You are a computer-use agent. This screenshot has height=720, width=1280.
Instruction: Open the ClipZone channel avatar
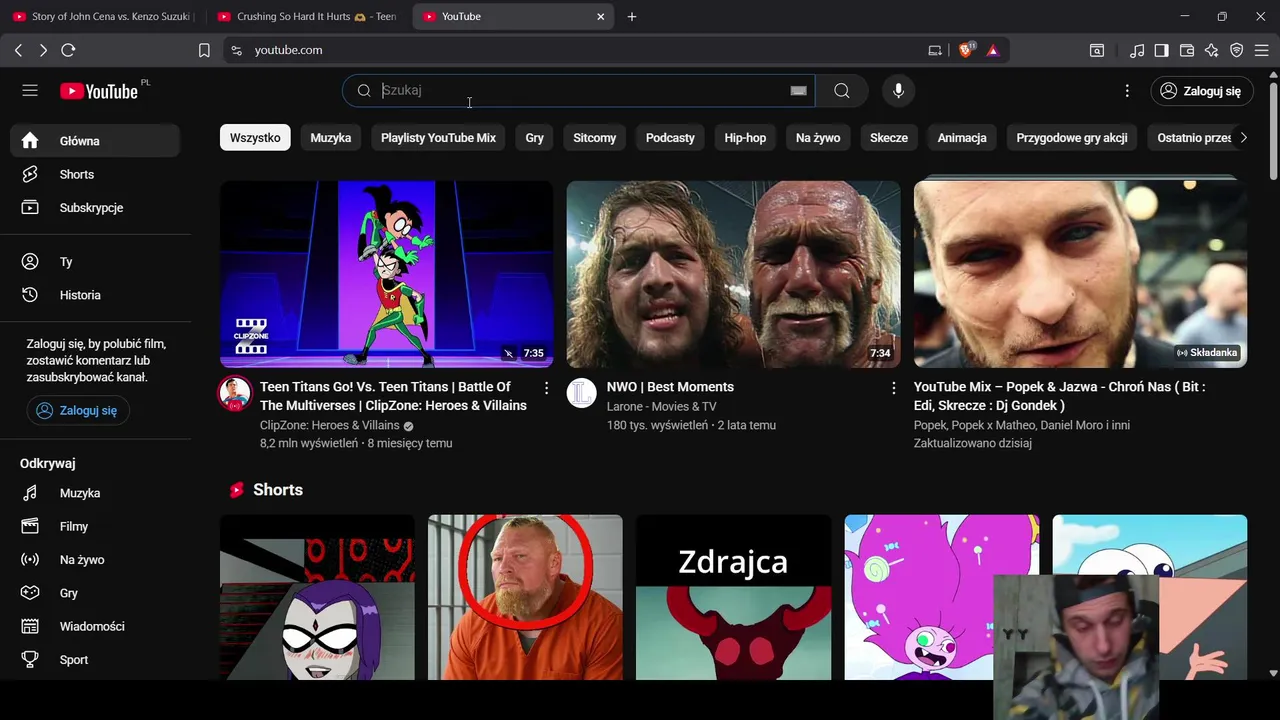(x=235, y=394)
